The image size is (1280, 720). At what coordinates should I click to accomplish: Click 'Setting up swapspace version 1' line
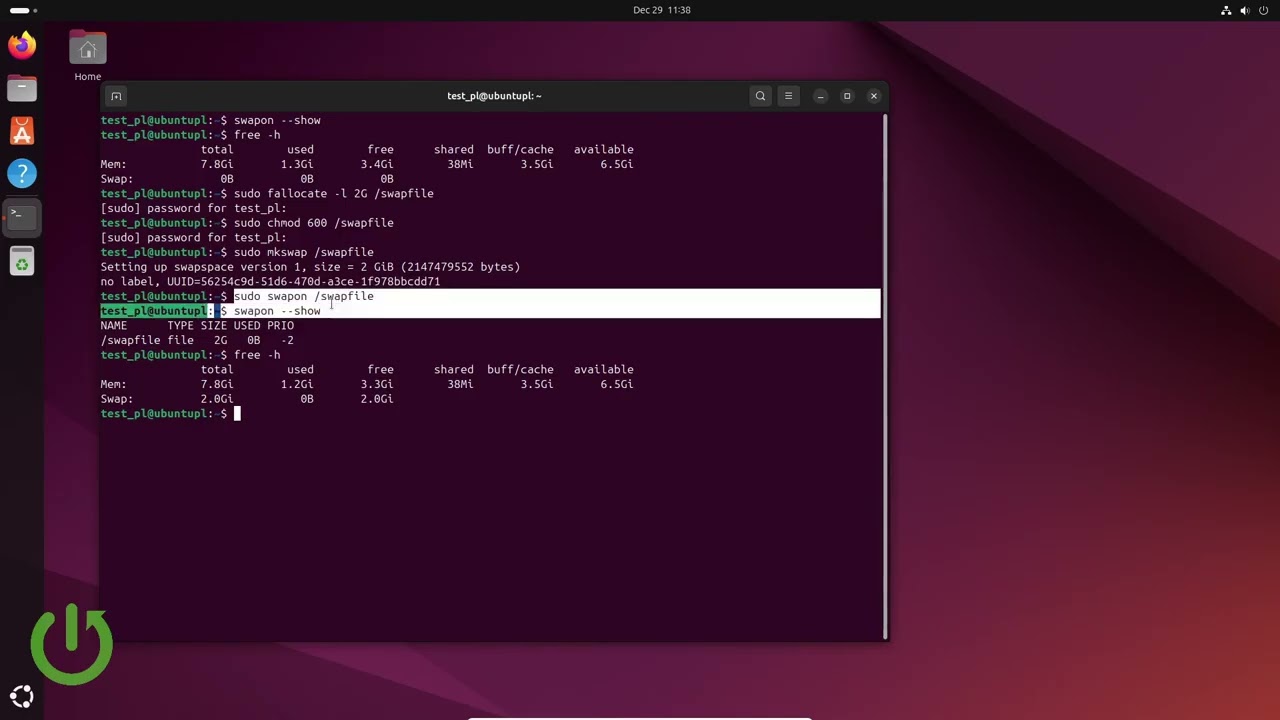(x=310, y=267)
